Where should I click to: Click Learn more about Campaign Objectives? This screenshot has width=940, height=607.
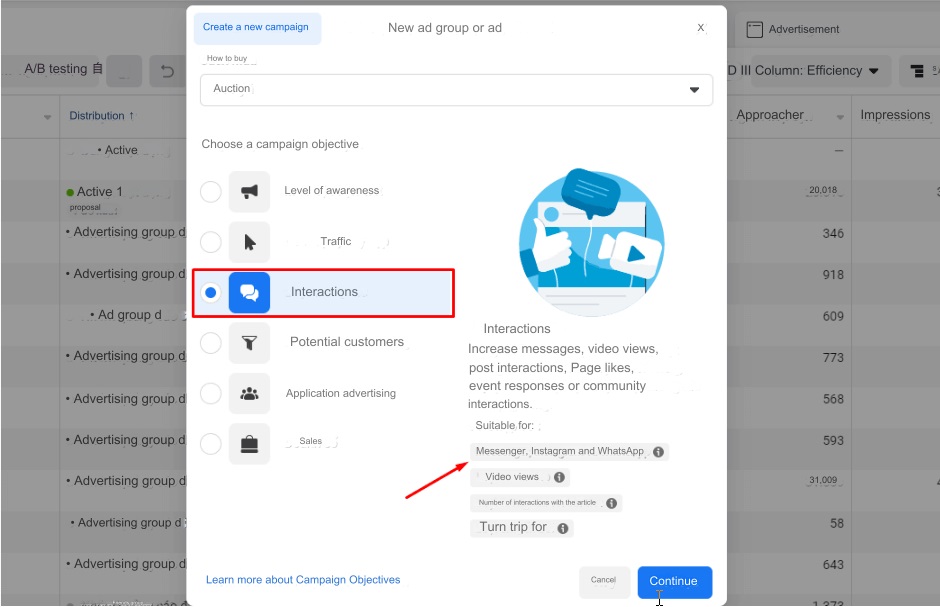click(x=304, y=580)
